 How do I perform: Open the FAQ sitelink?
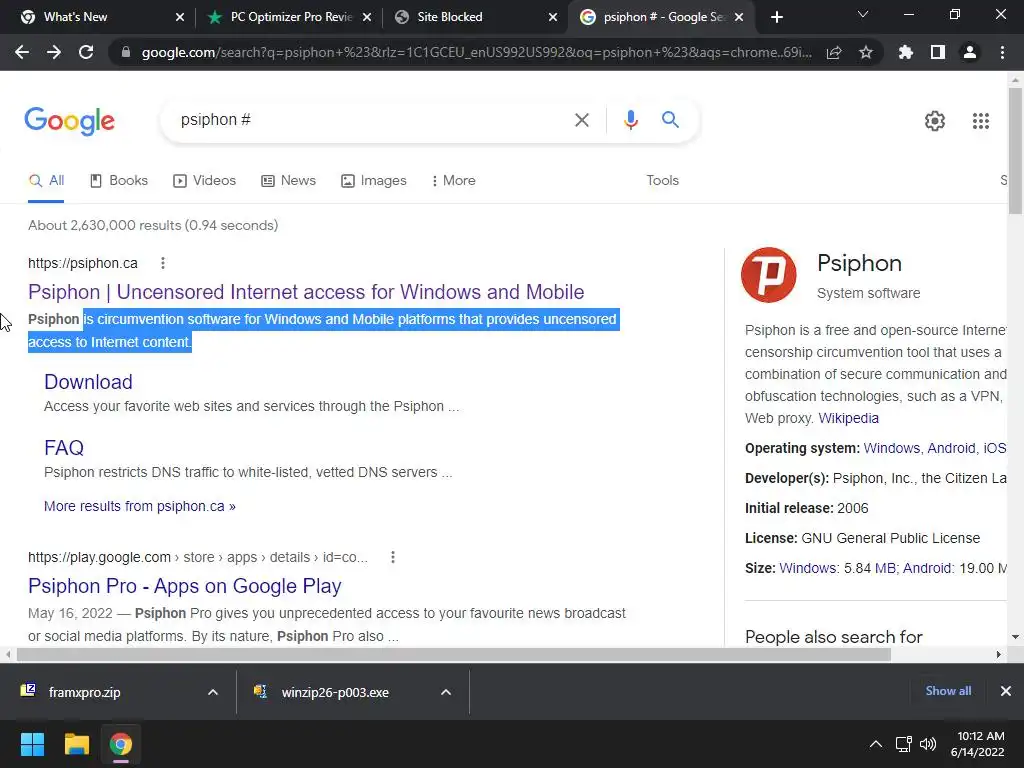pos(64,448)
